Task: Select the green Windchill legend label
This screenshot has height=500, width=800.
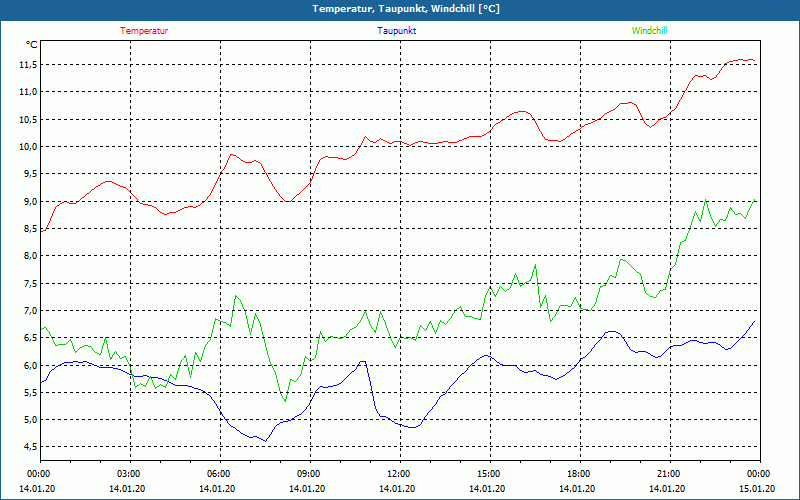Action: (649, 31)
